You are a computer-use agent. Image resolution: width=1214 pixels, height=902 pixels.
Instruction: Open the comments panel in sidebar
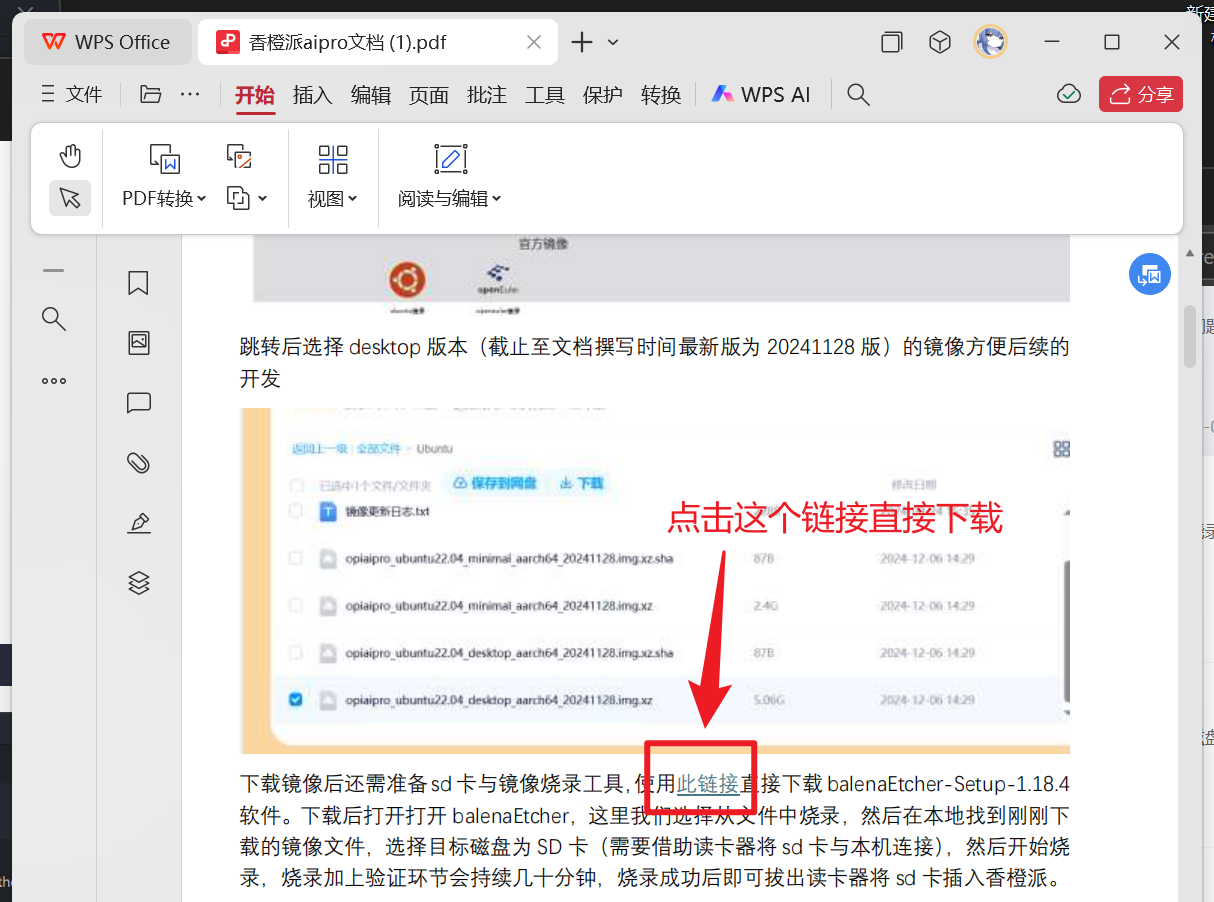pos(139,403)
